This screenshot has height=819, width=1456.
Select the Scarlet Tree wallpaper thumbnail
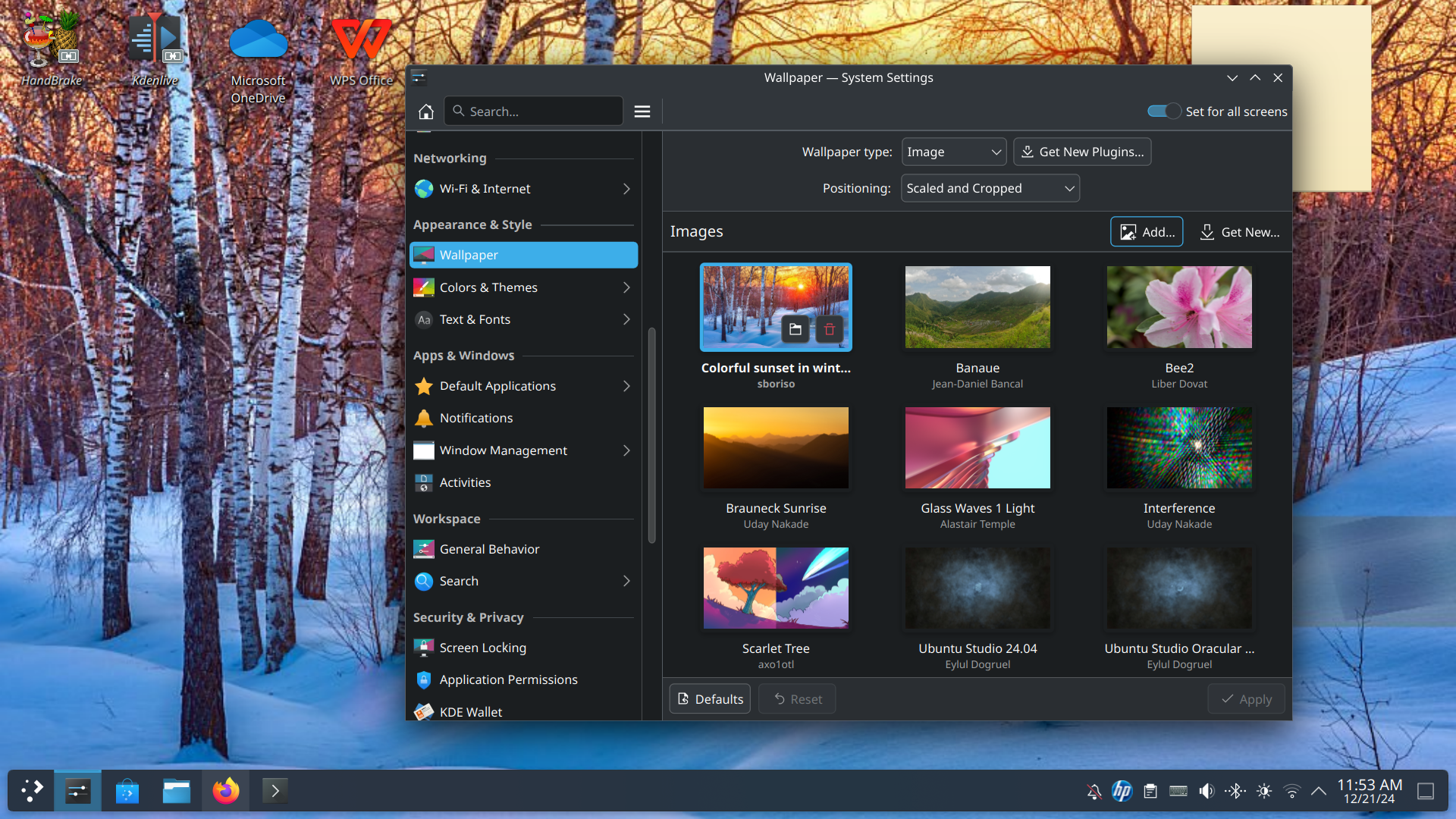776,588
